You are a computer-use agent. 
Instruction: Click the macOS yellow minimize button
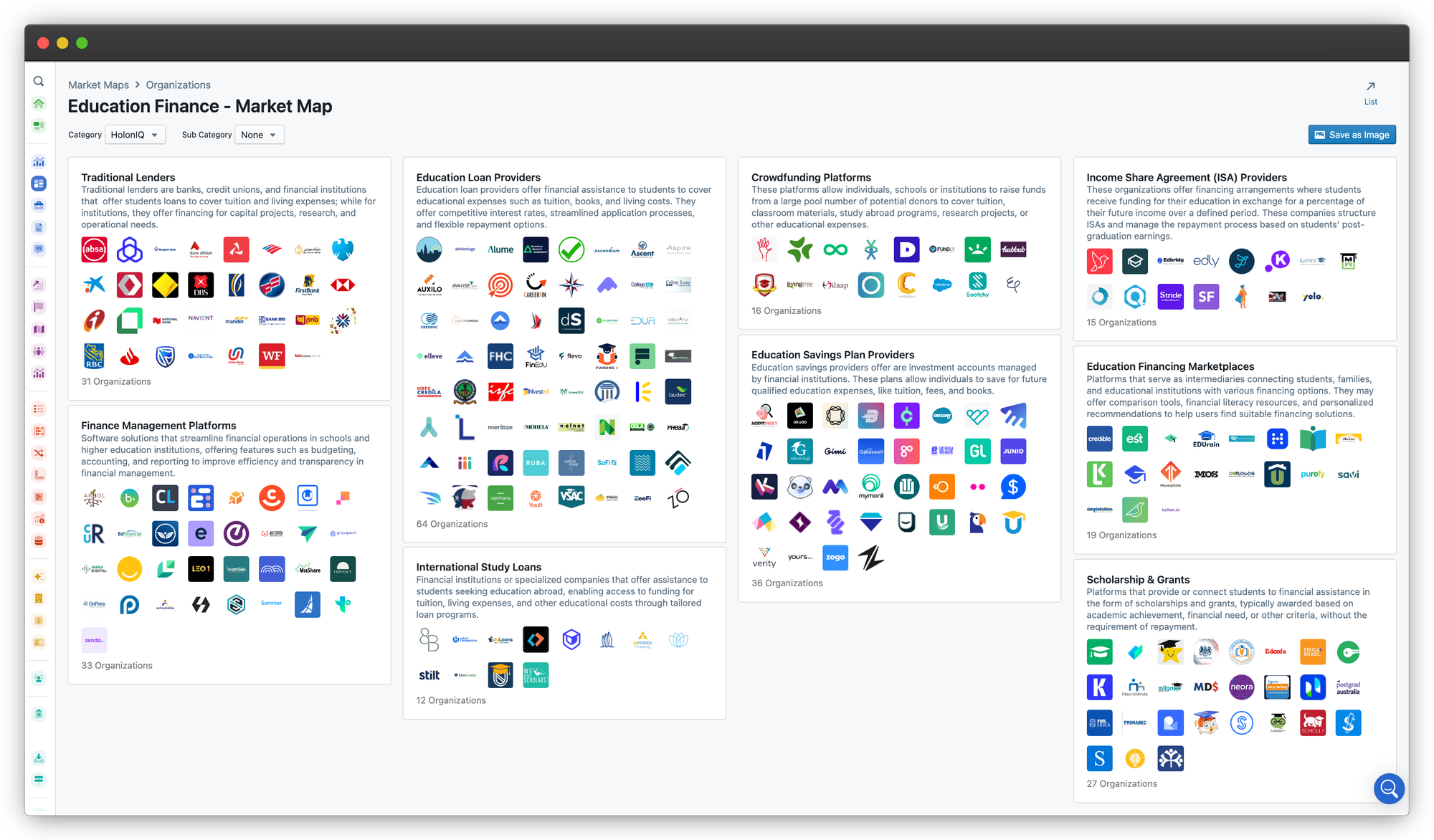[x=62, y=43]
